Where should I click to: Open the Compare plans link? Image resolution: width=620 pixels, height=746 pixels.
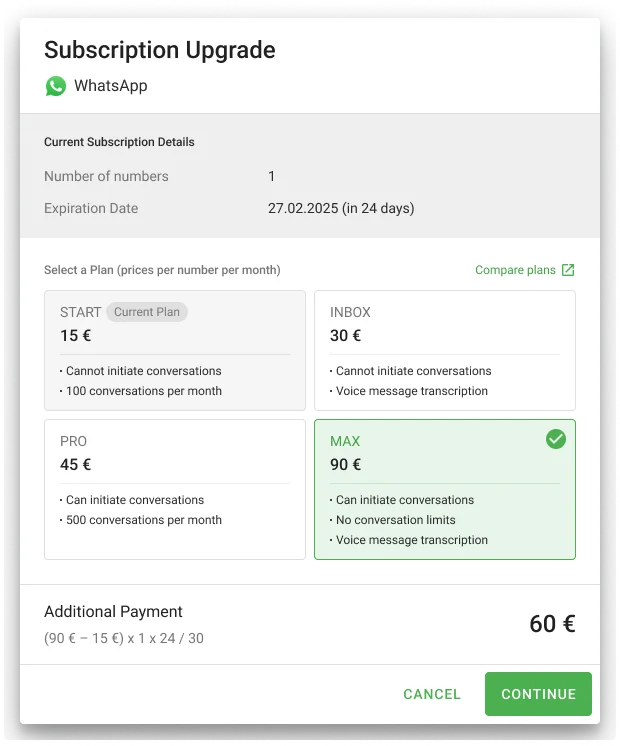(x=515, y=270)
